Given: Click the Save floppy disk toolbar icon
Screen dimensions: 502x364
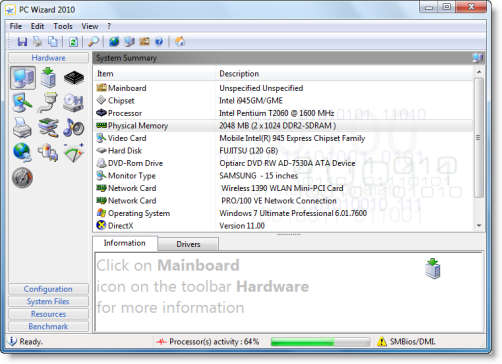Looking at the screenshot, I should (22, 42).
